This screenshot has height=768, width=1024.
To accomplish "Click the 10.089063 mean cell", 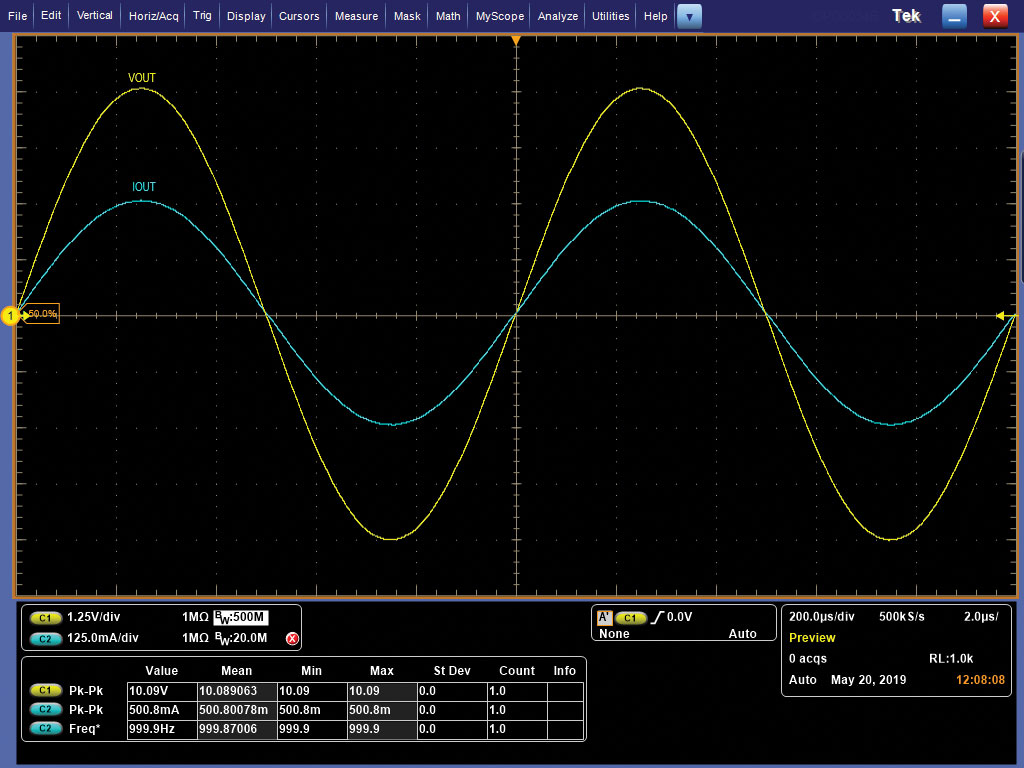I will tap(237, 691).
